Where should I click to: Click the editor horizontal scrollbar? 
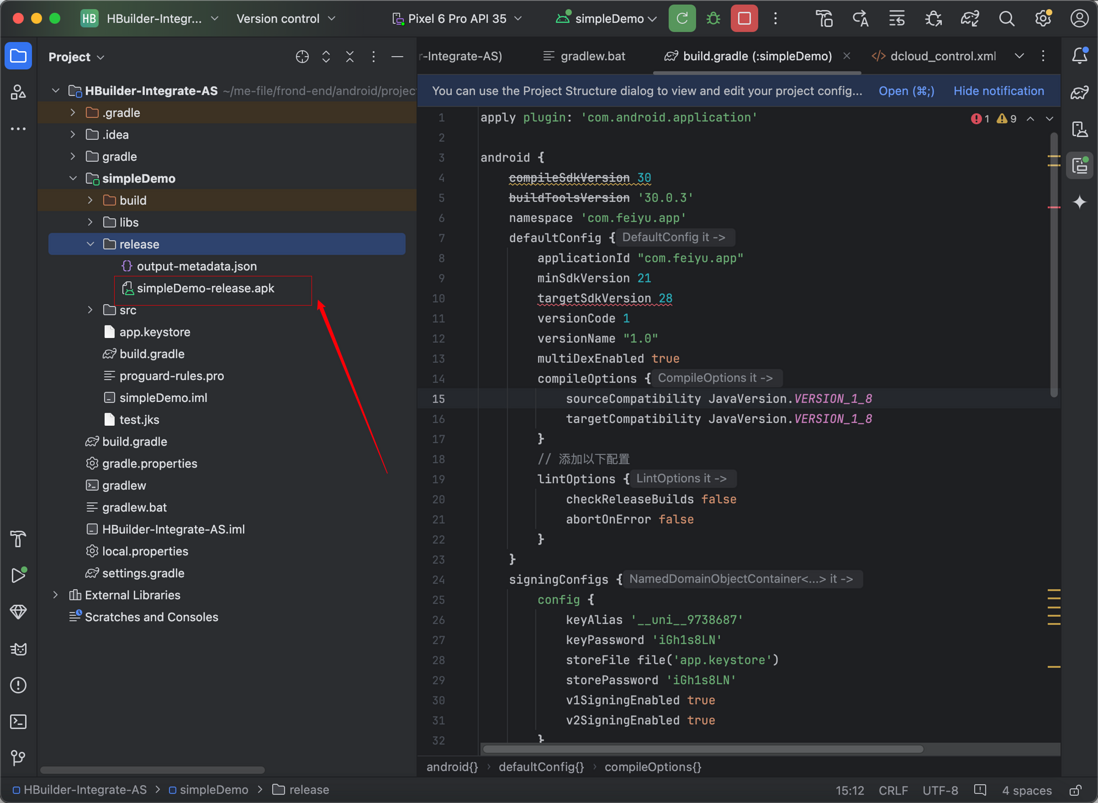point(702,749)
